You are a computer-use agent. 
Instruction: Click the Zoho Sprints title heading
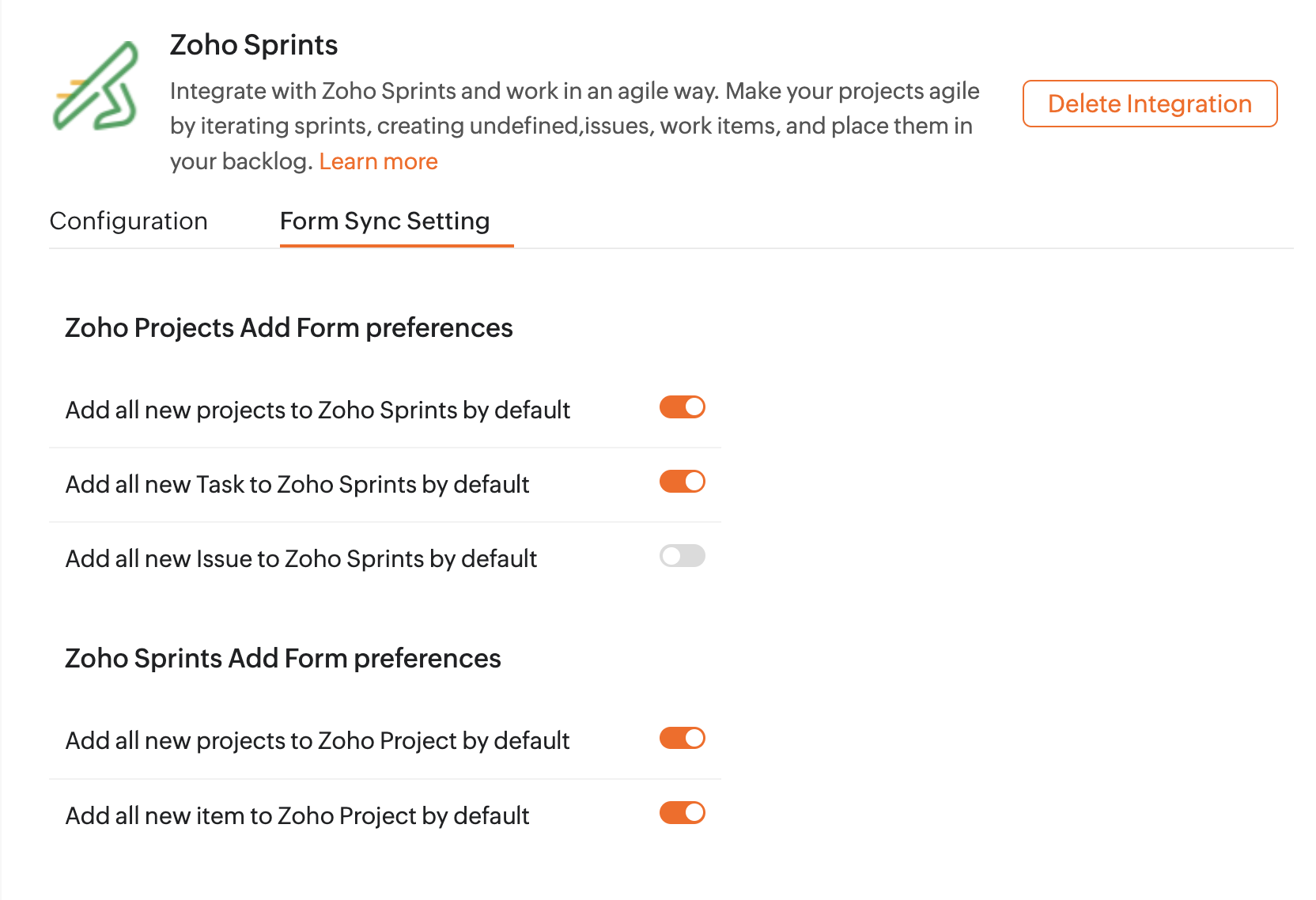pyautogui.click(x=254, y=45)
